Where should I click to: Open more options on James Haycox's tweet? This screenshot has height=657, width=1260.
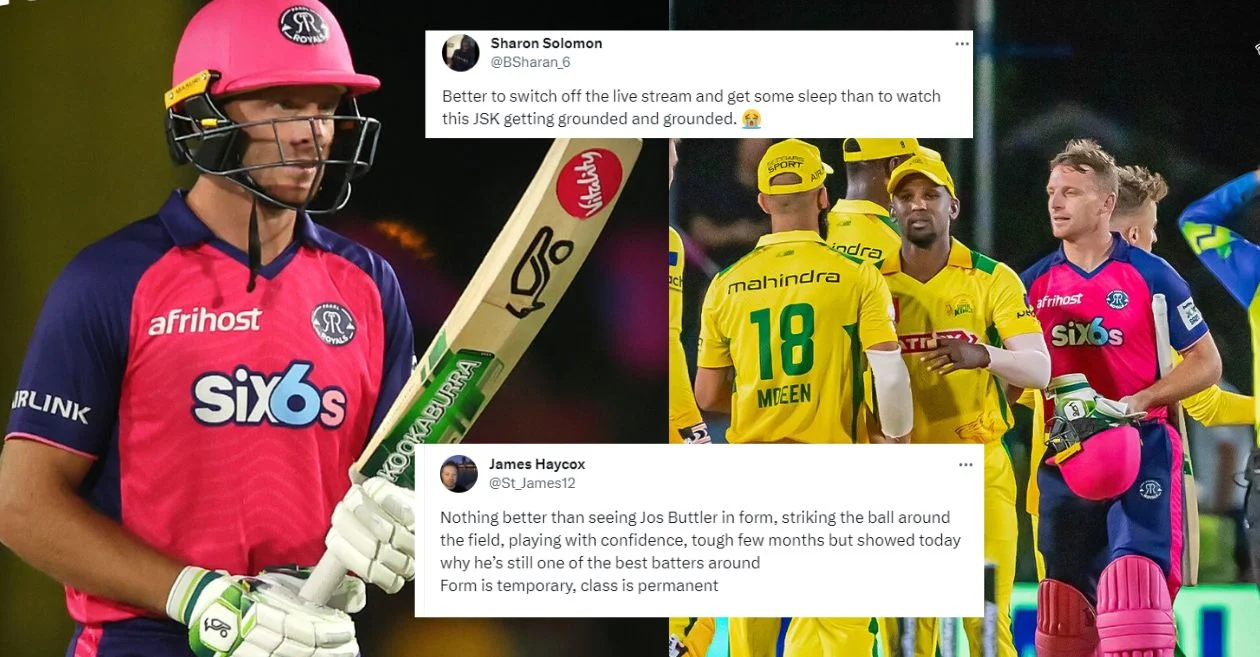click(x=965, y=465)
